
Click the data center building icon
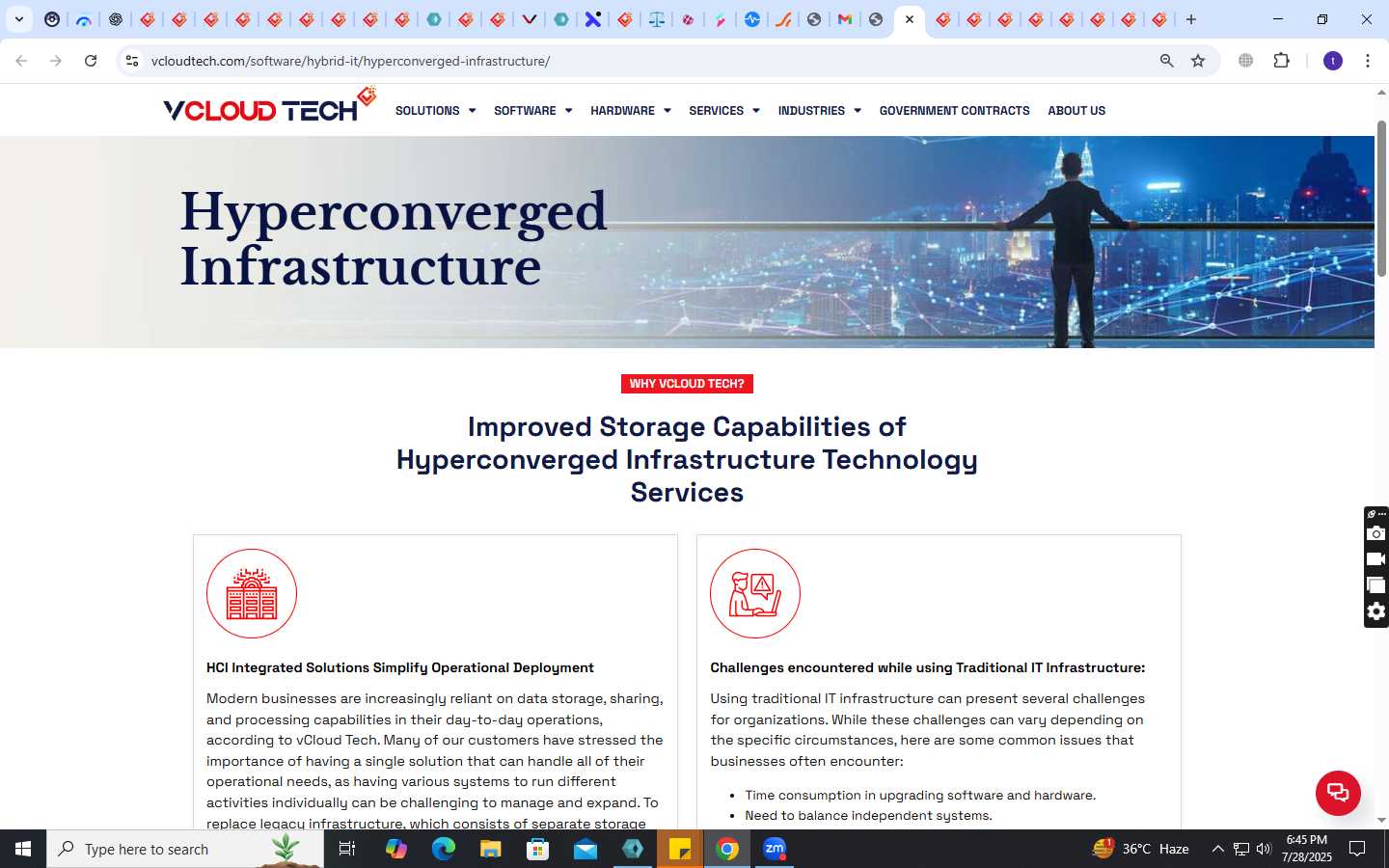pyautogui.click(x=252, y=593)
